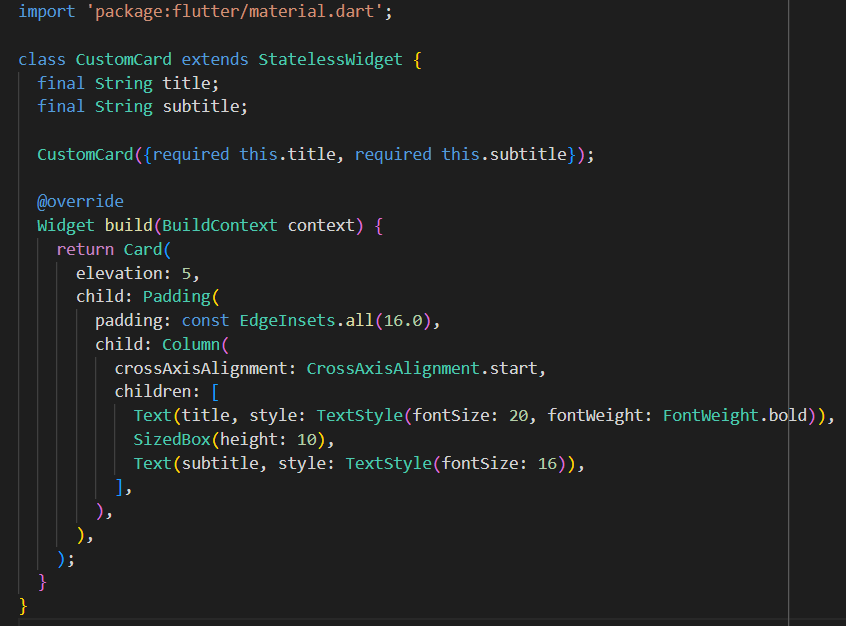Click the '@override' annotation
The height and width of the screenshot is (626, 846).
pyautogui.click(x=80, y=201)
